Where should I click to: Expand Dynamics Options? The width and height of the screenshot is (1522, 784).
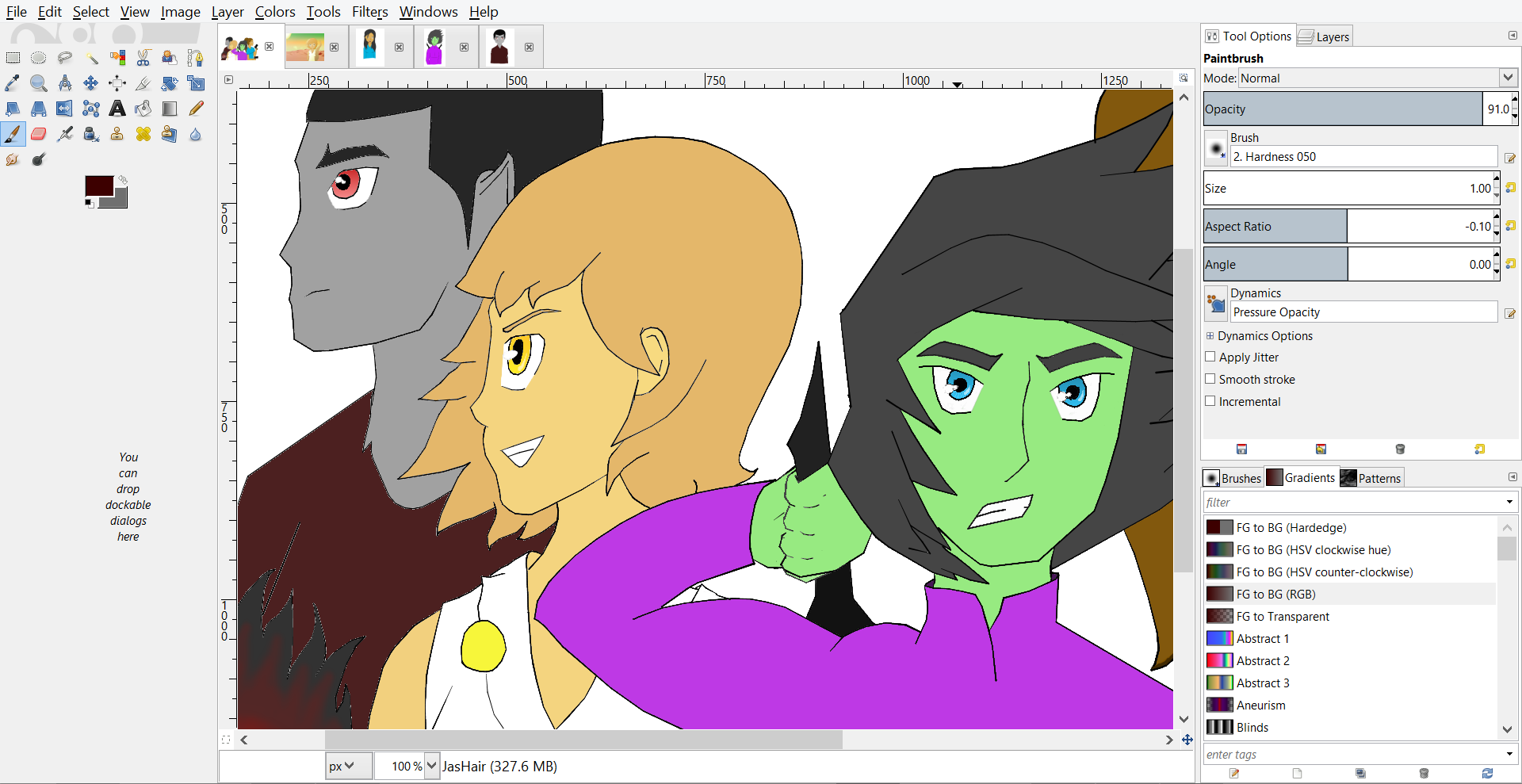[1210, 336]
